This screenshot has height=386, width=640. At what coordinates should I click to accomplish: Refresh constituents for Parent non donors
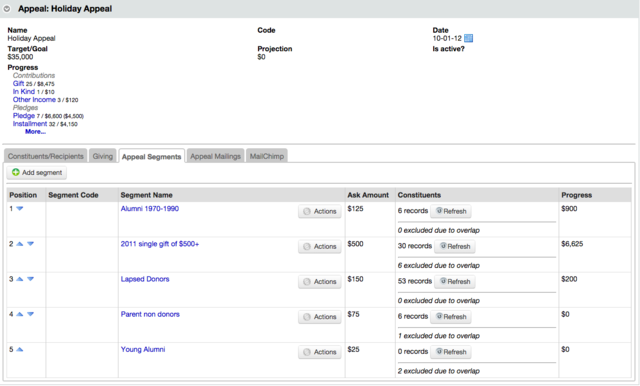click(x=451, y=317)
